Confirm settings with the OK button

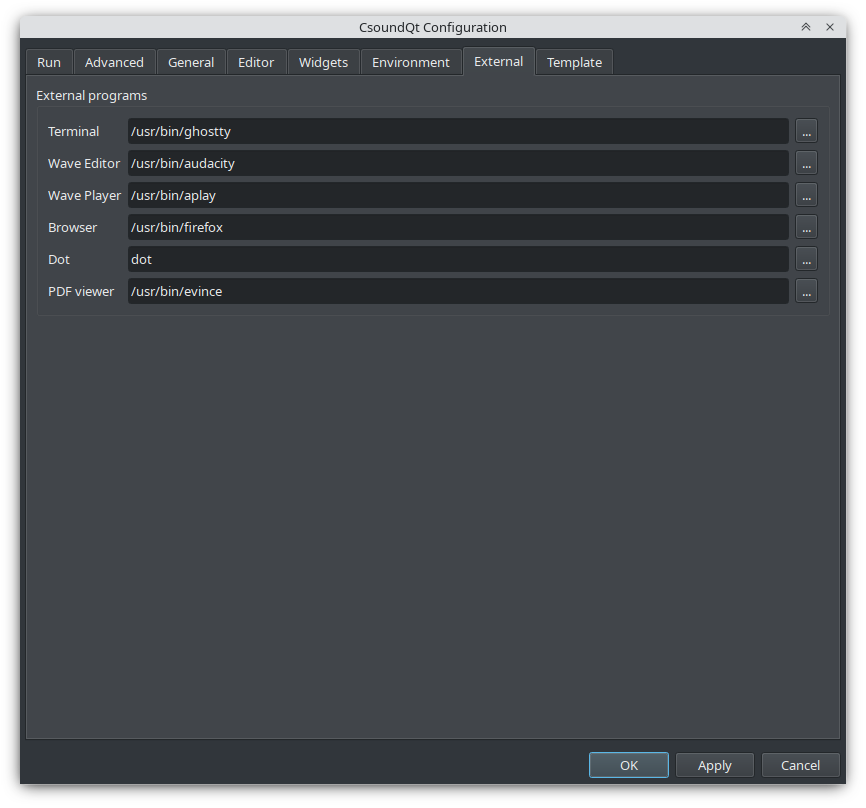pos(629,765)
